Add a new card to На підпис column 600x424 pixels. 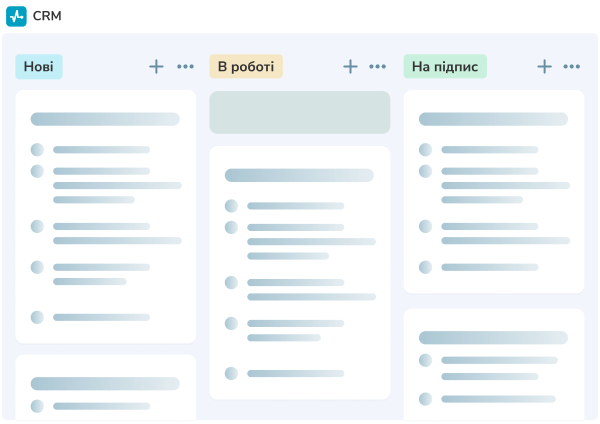pos(544,66)
